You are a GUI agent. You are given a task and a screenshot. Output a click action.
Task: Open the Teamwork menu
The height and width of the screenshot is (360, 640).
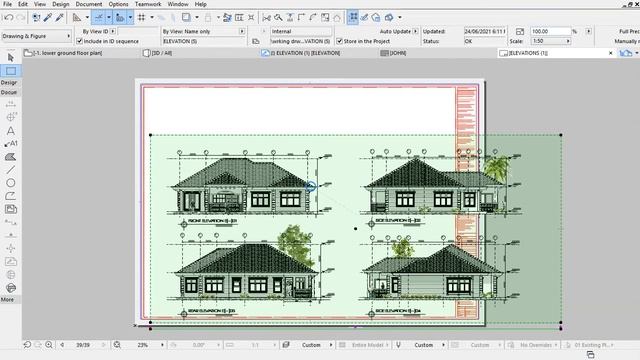148,4
